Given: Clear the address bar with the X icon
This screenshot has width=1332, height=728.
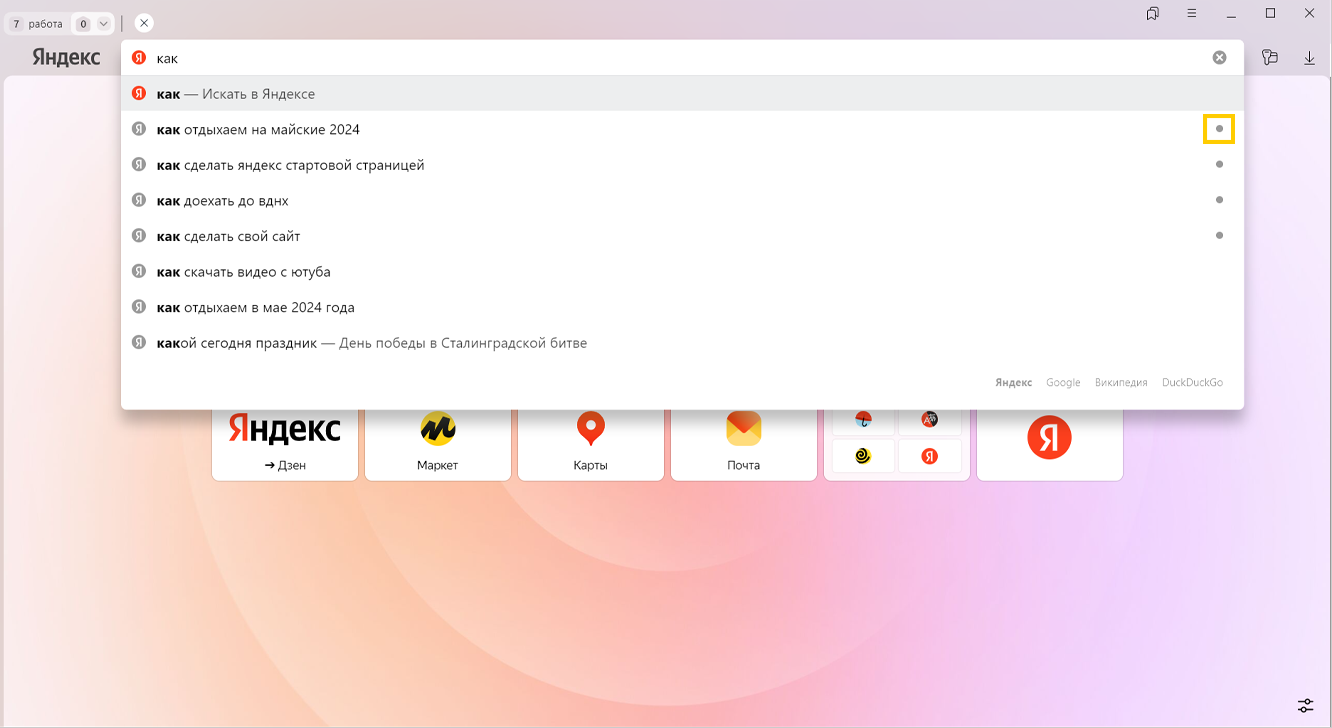Looking at the screenshot, I should click(x=1219, y=58).
